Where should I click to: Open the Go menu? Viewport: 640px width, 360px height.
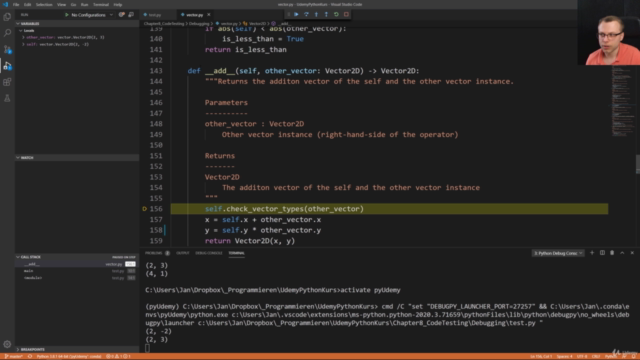point(73,4)
